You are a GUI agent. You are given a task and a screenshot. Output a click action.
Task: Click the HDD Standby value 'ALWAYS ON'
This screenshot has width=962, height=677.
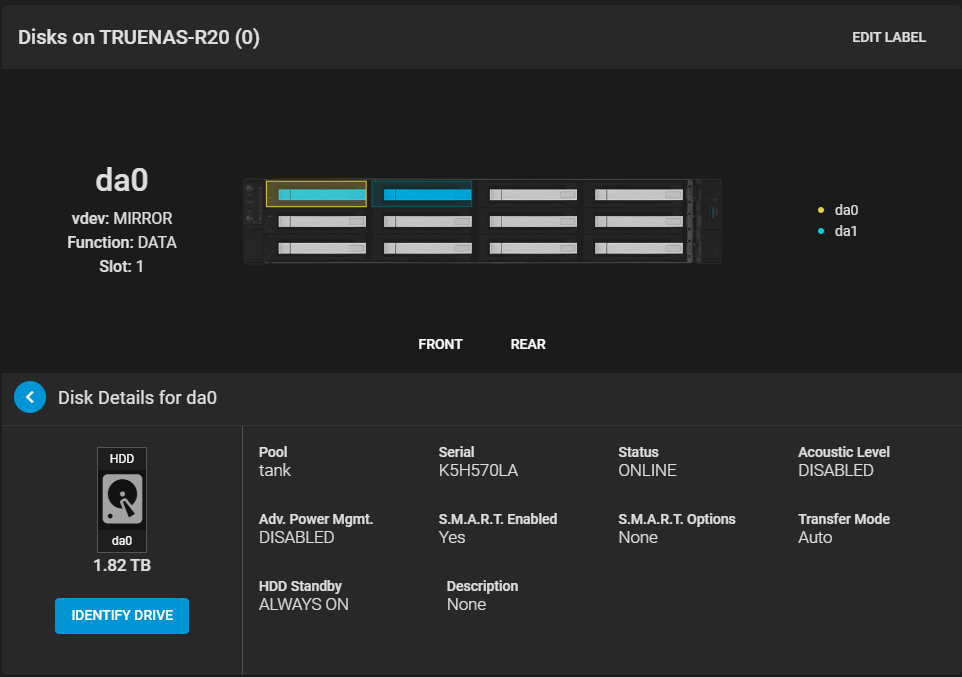tap(304, 605)
